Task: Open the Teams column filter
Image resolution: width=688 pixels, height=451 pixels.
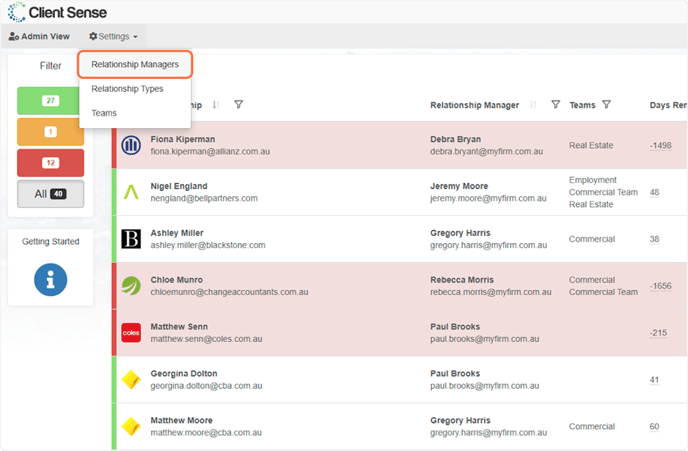Action: (x=606, y=104)
